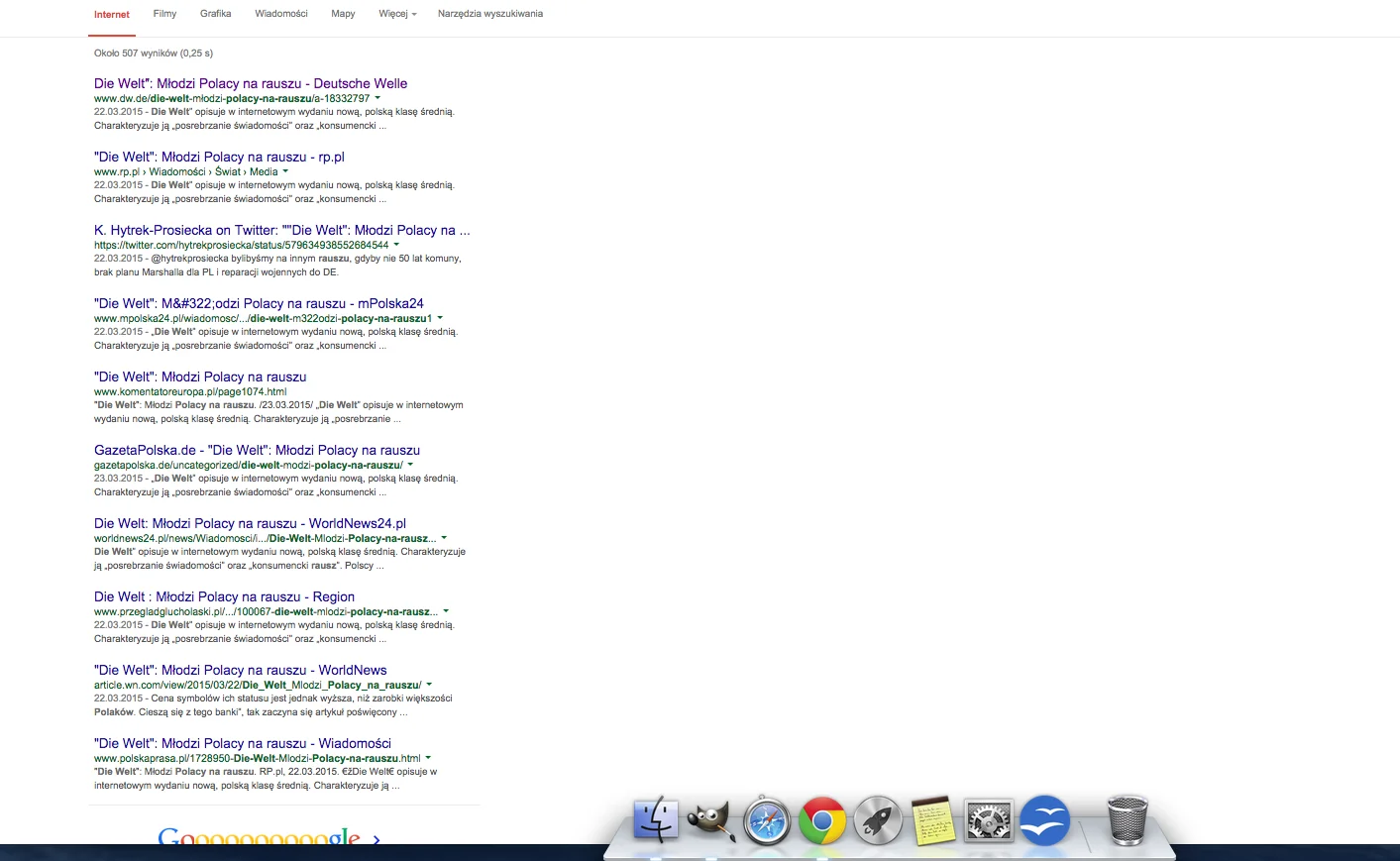
Task: Open dropdown arrow next to www.rp.pl breadcrumb
Action: click(285, 171)
